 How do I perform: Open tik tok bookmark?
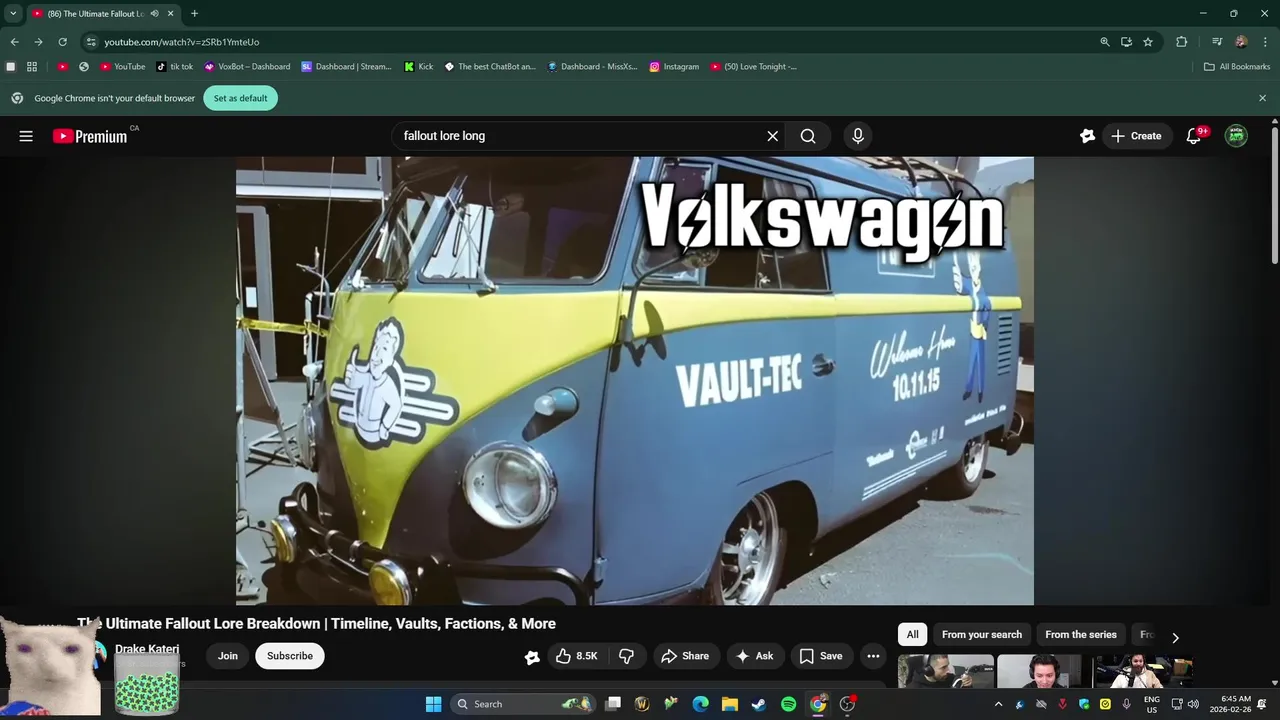tap(175, 67)
